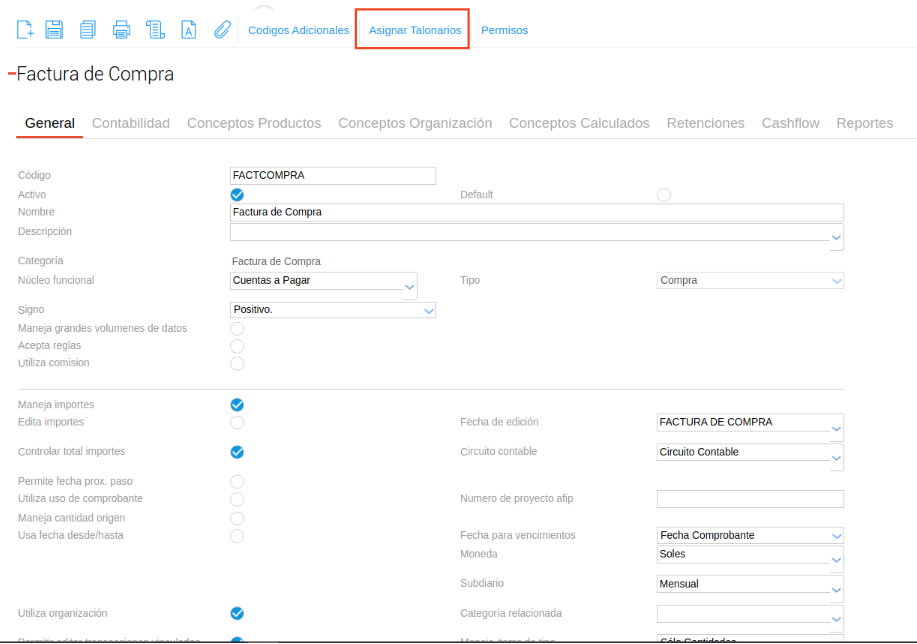Click the letter A document icon
Viewport: 917px width, 644px height.
point(188,30)
